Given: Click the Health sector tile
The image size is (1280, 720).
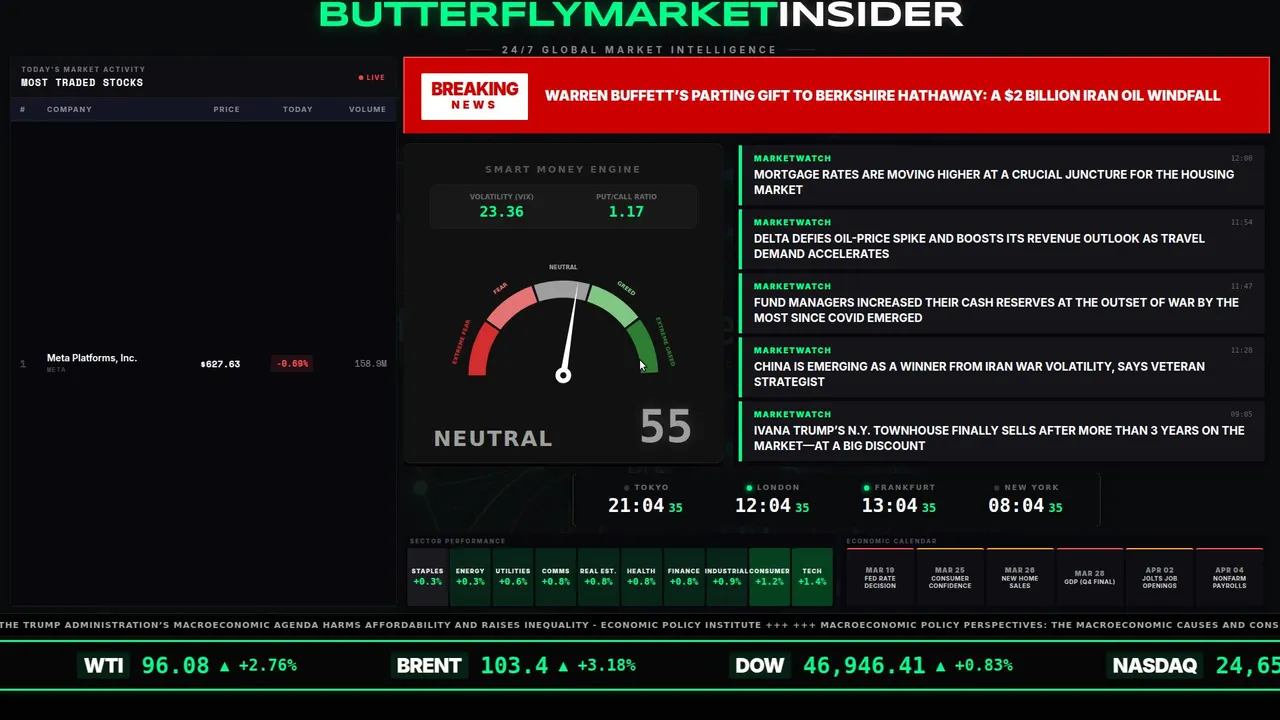Looking at the screenshot, I should coord(641,577).
